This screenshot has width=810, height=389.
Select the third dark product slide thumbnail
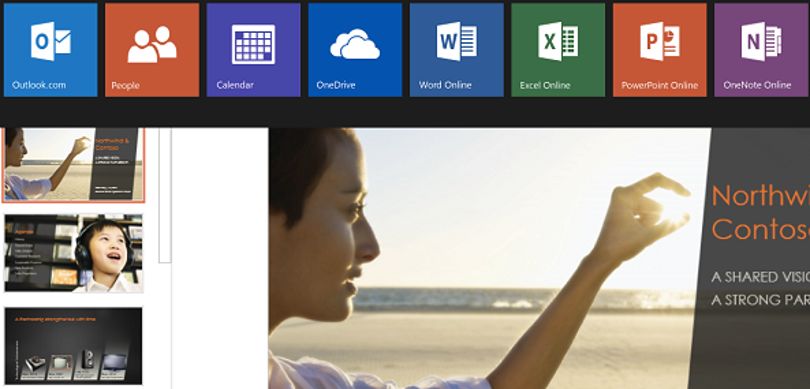(x=73, y=346)
